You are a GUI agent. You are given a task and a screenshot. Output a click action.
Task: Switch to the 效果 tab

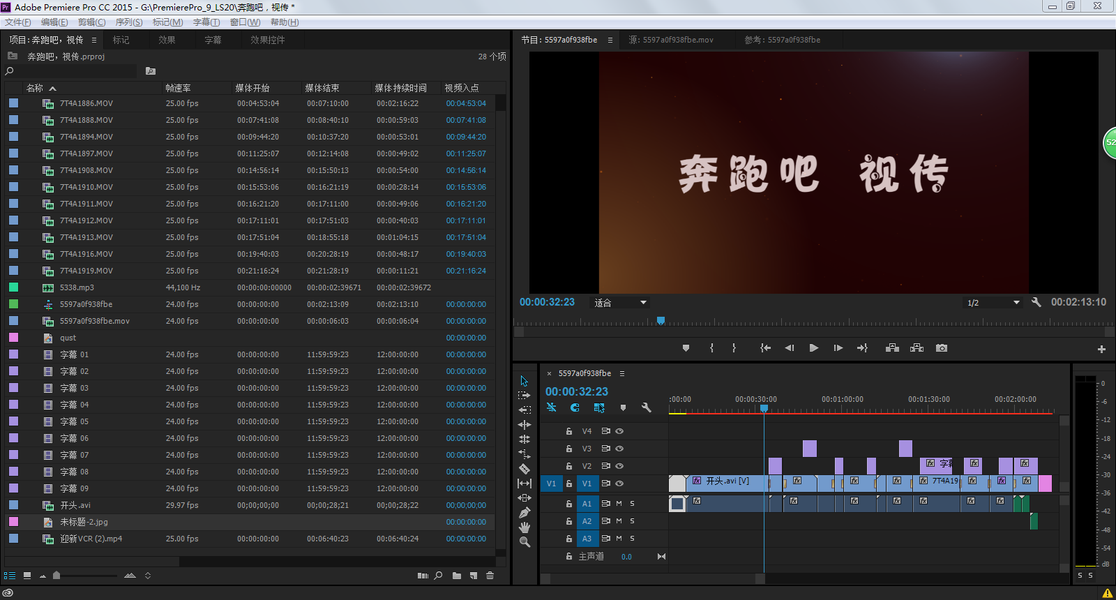pos(167,40)
